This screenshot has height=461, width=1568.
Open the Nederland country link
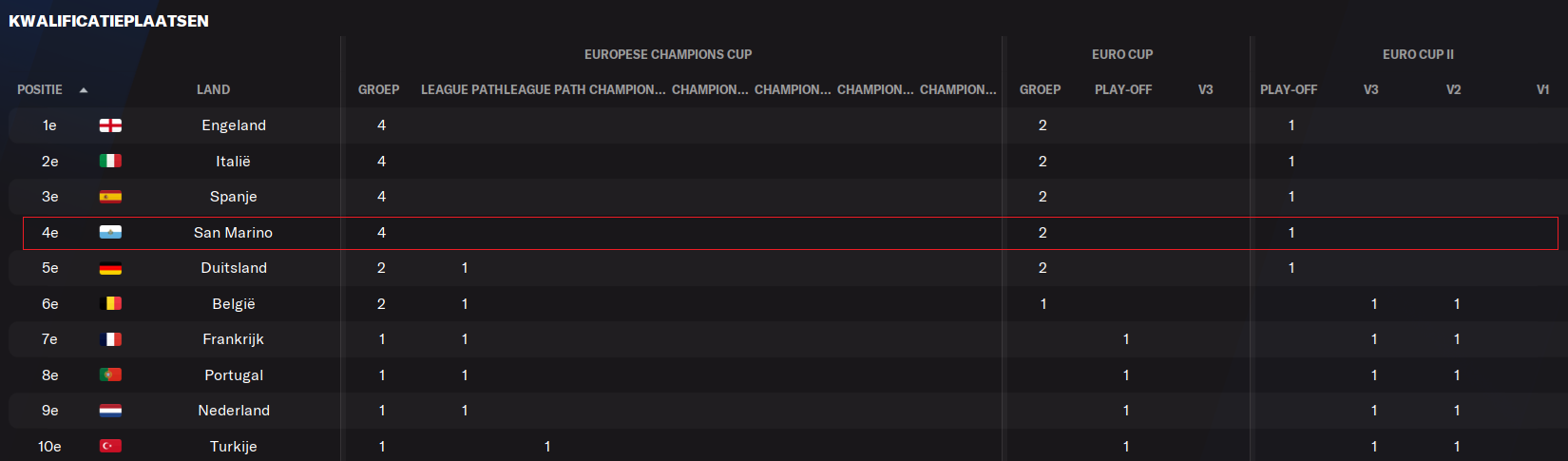pos(234,411)
